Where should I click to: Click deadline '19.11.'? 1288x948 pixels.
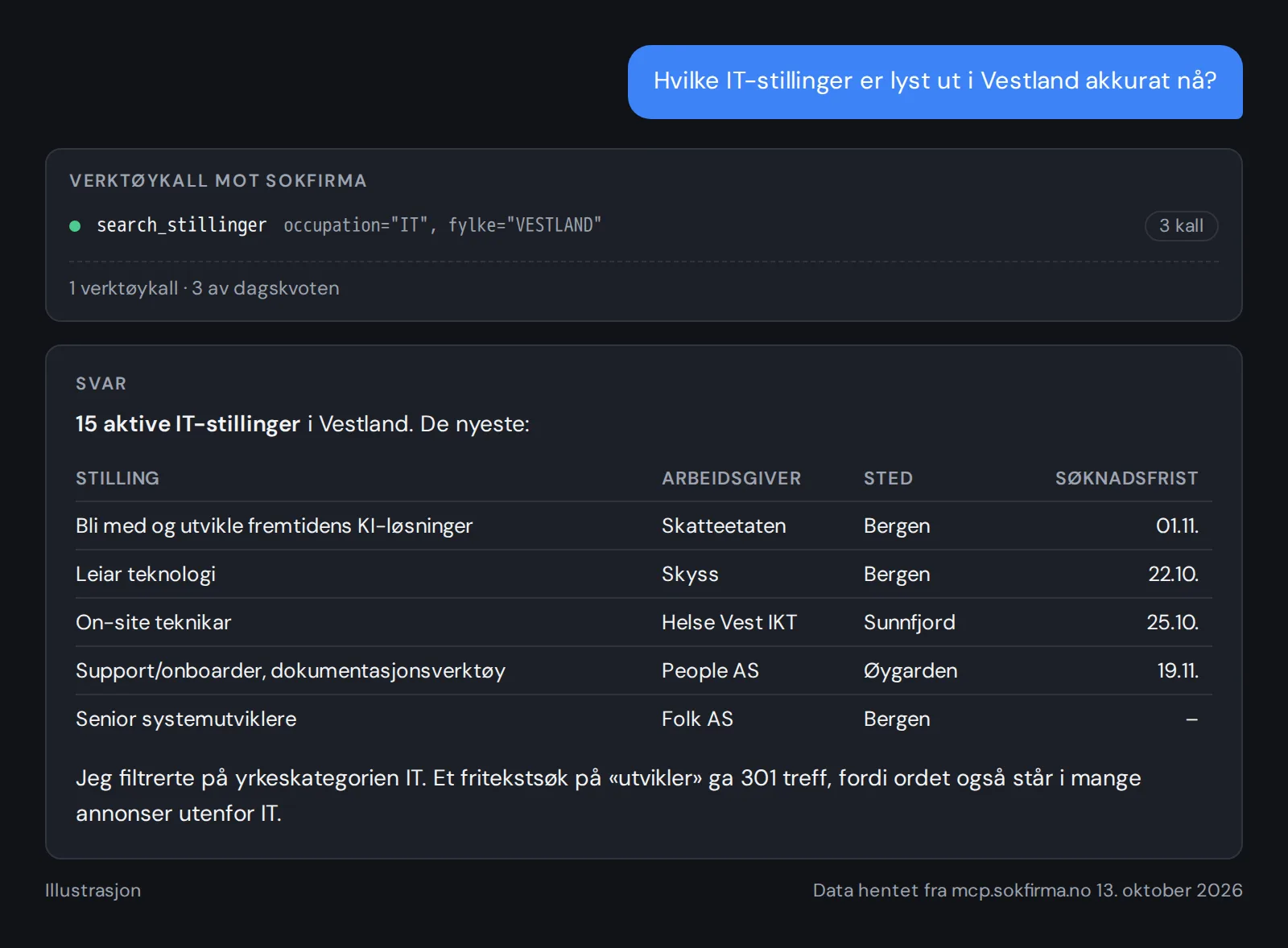click(1178, 670)
